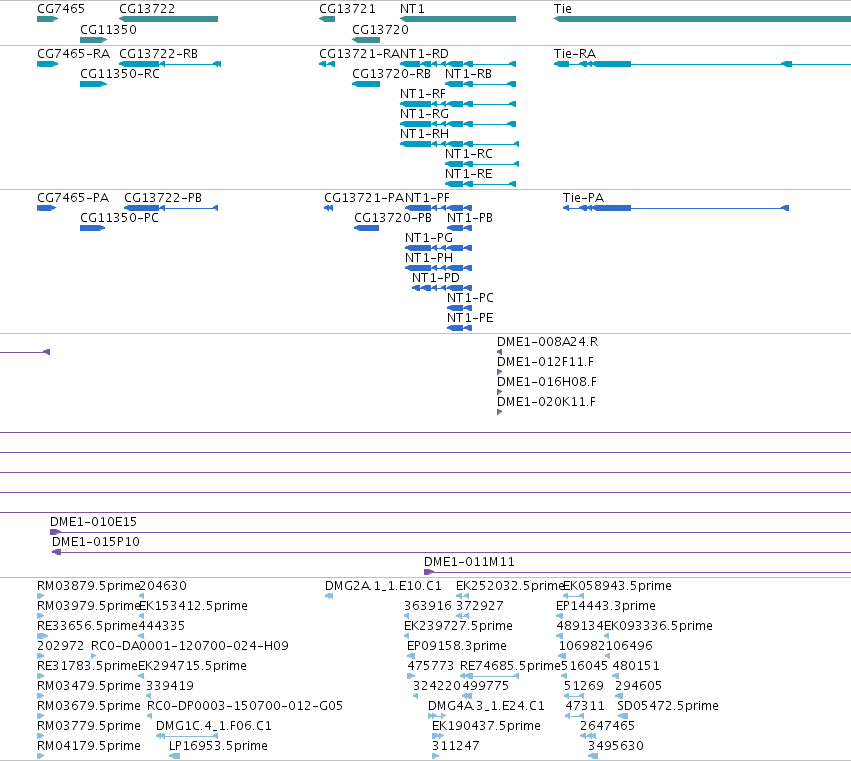851x761 pixels.
Task: Click the DME1-010E15 BAC clone label
Action: pos(93,522)
